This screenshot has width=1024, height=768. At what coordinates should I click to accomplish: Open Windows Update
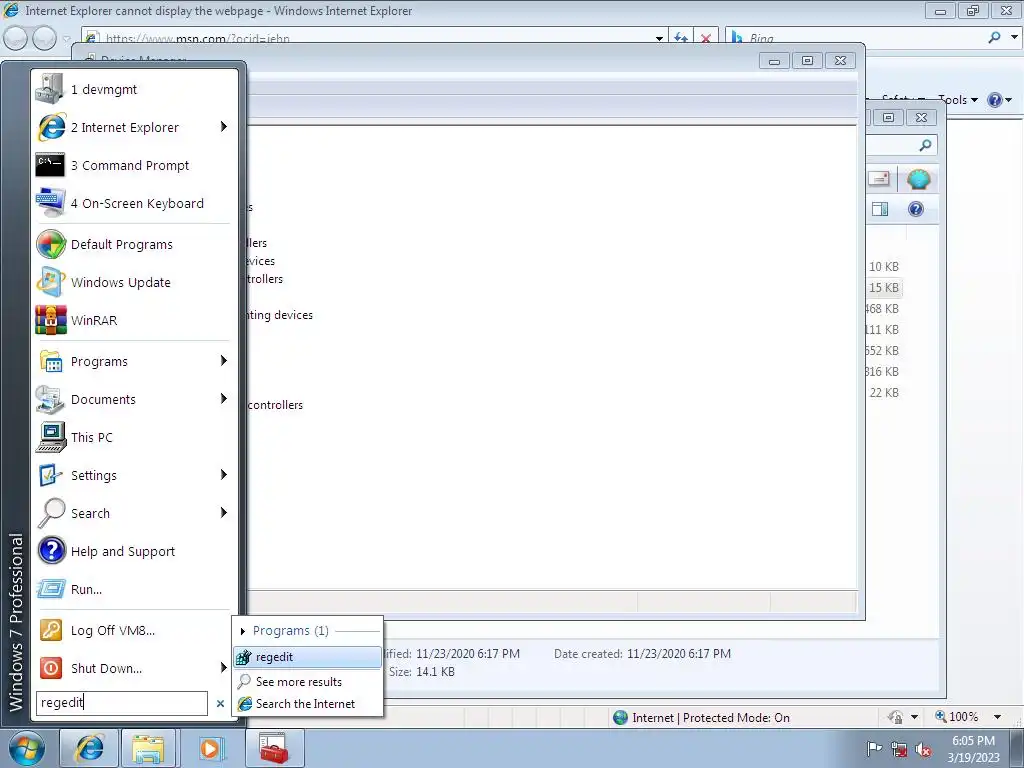pos(135,282)
